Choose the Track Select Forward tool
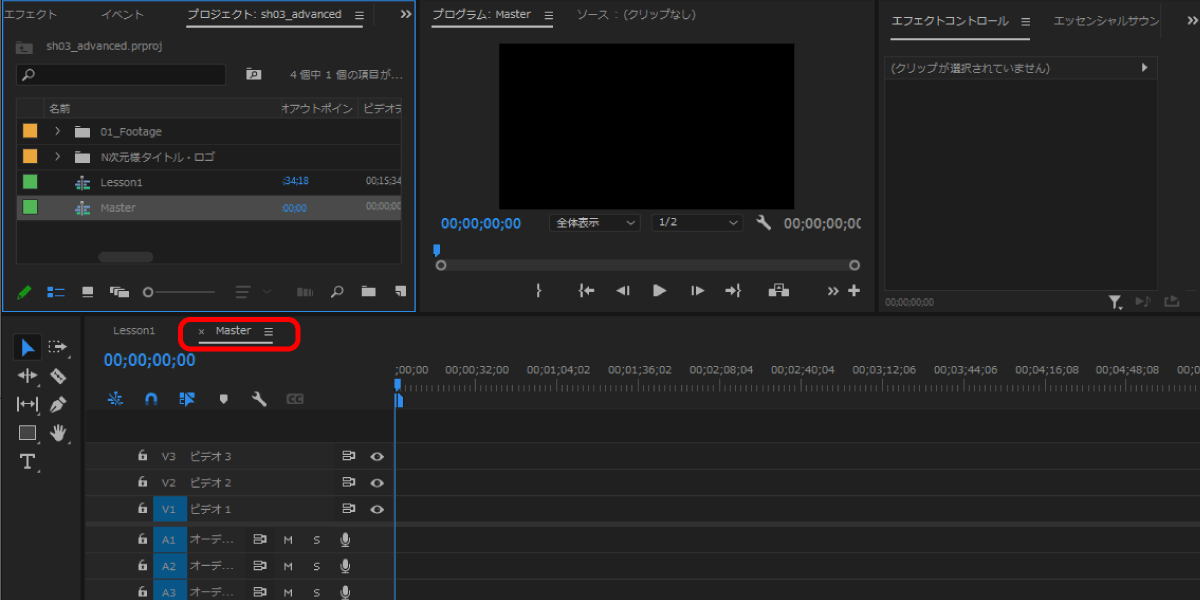1200x600 pixels. coord(58,347)
